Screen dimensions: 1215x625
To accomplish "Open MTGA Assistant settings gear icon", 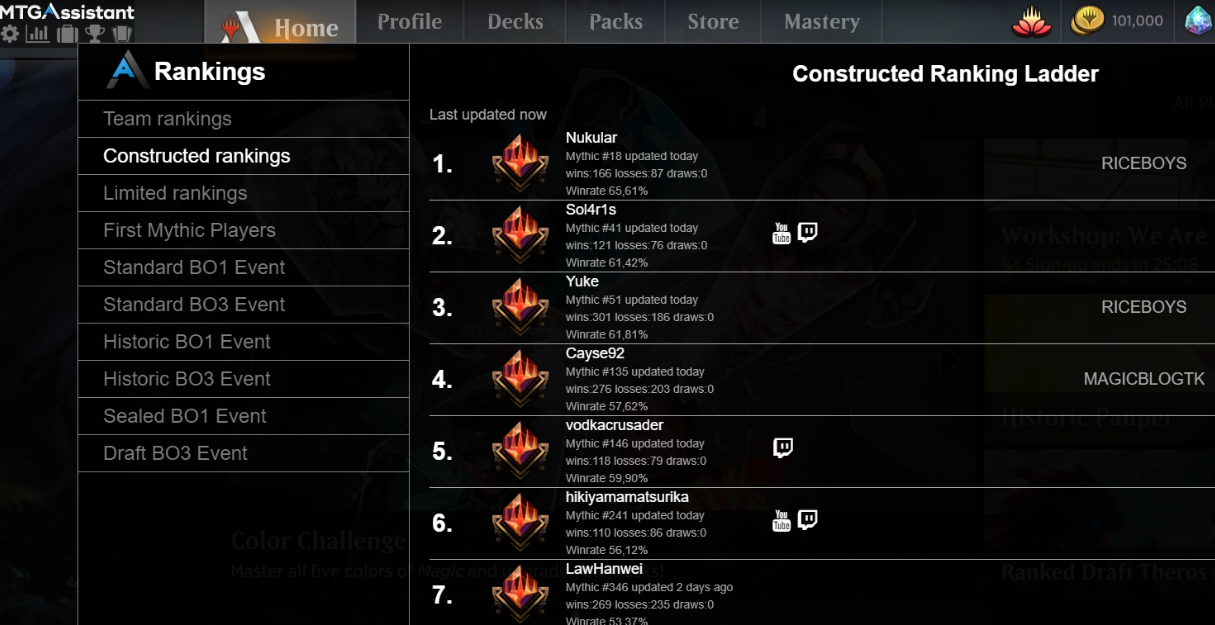I will (x=10, y=34).
